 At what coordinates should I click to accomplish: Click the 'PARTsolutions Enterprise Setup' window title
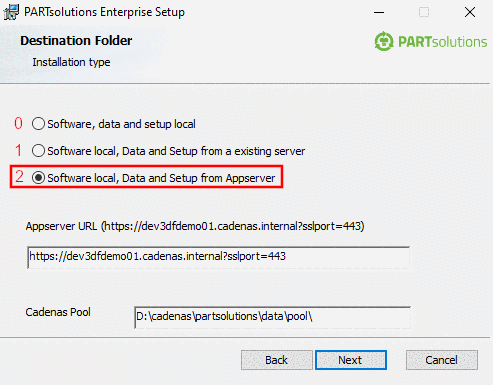104,12
